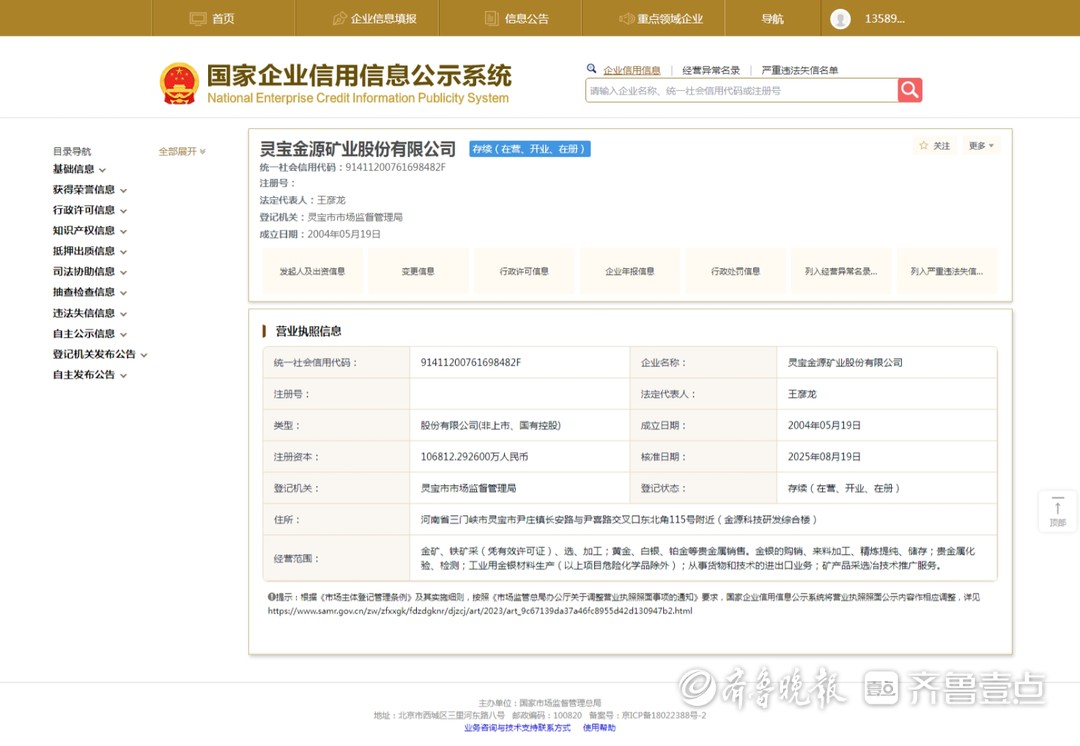Screen dimensions: 1080x746
Task: Expand the 司法协助信息 section
Action: [x=90, y=272]
